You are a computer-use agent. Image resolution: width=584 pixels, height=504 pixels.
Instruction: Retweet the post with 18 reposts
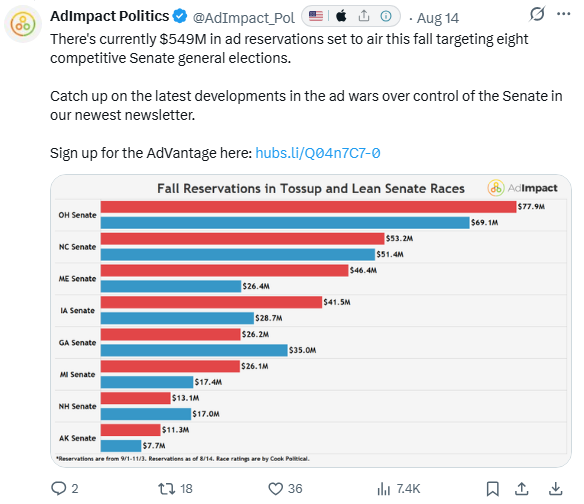click(166, 488)
